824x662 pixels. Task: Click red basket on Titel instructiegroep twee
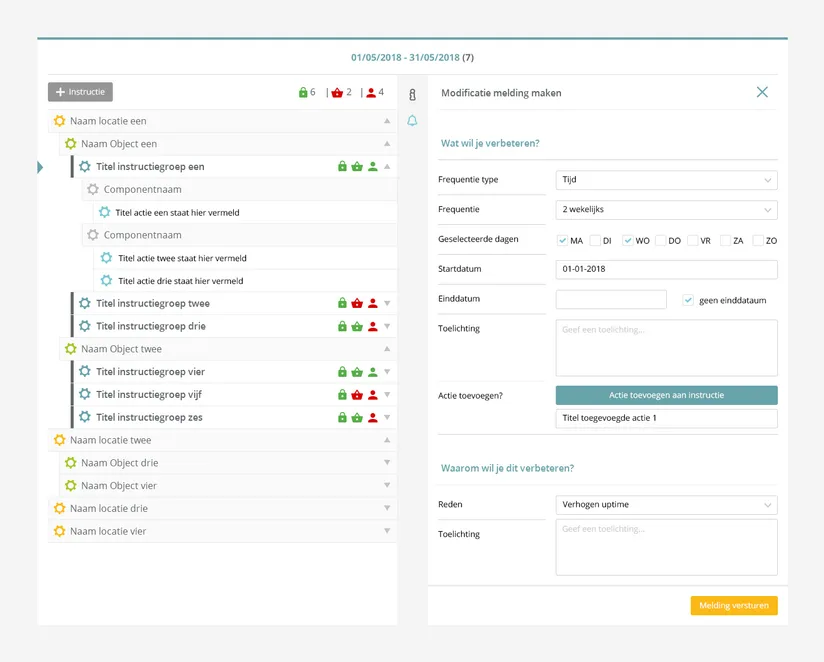click(x=357, y=304)
